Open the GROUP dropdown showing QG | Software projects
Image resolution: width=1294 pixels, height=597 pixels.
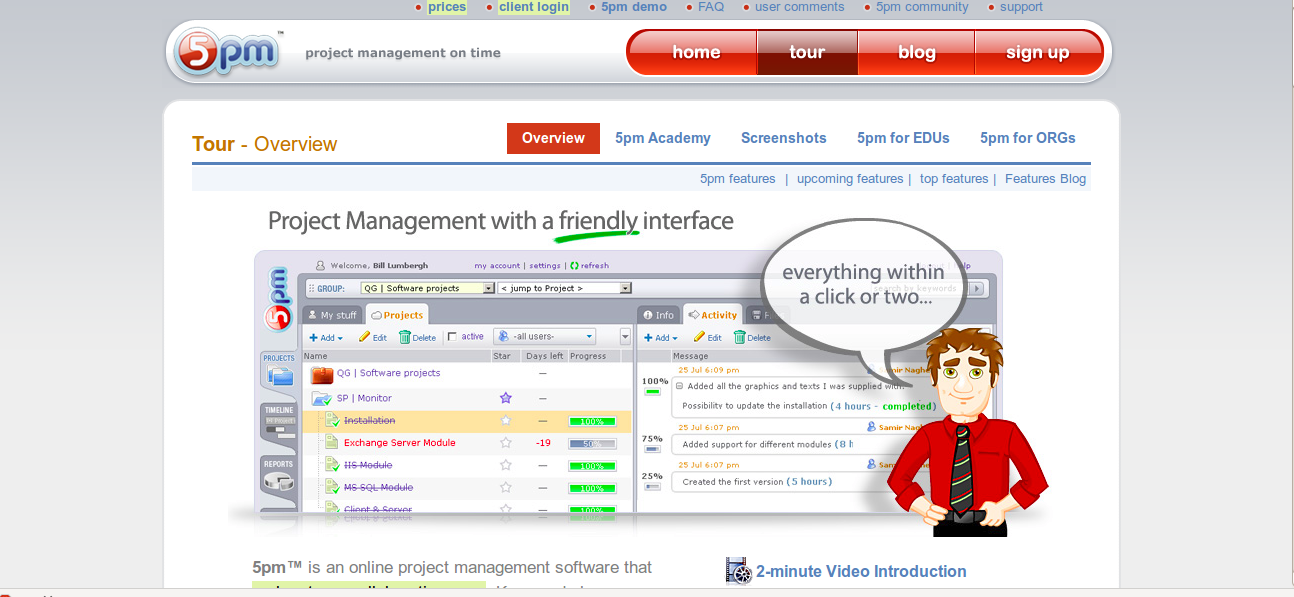tap(428, 288)
